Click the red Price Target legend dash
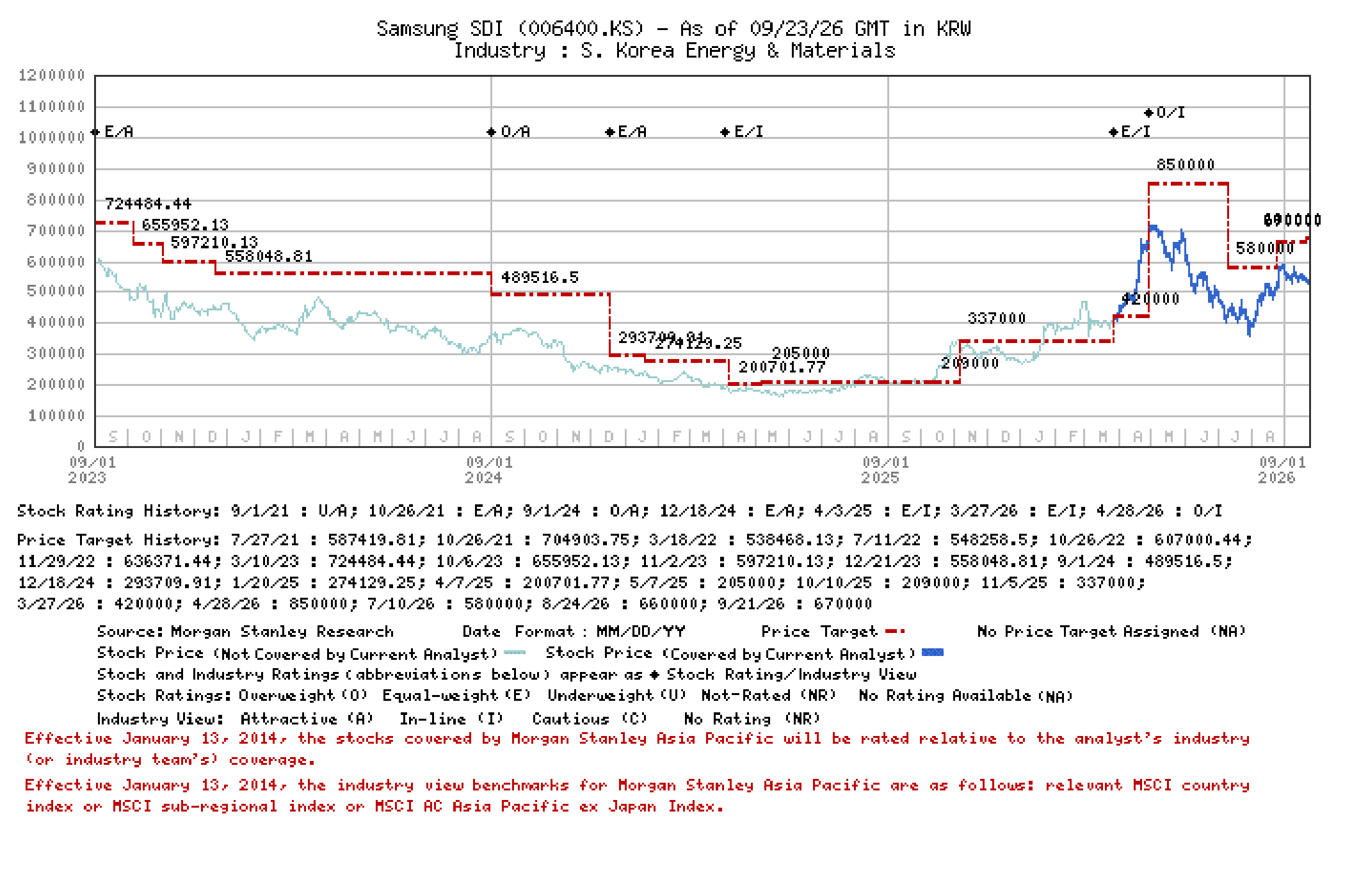1352x896 pixels. click(x=895, y=632)
